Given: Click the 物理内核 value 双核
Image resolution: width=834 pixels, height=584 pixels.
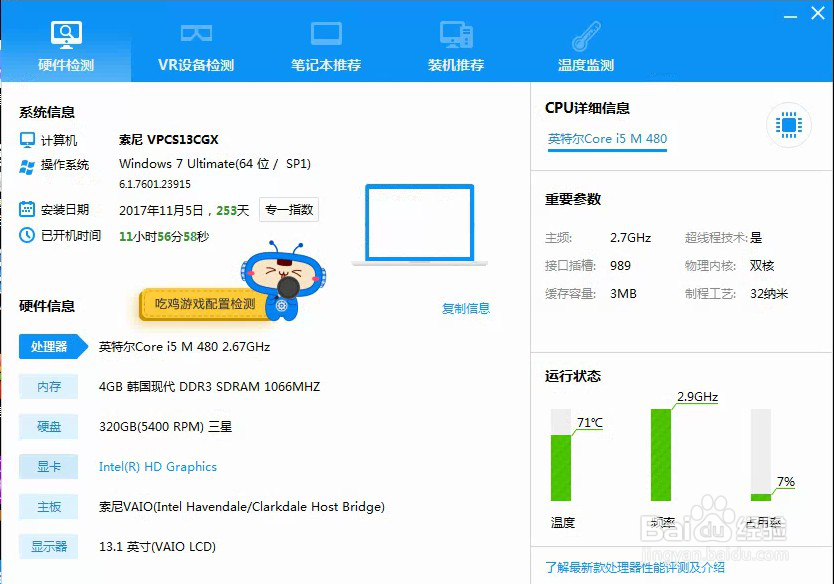Looking at the screenshot, I should [762, 266].
